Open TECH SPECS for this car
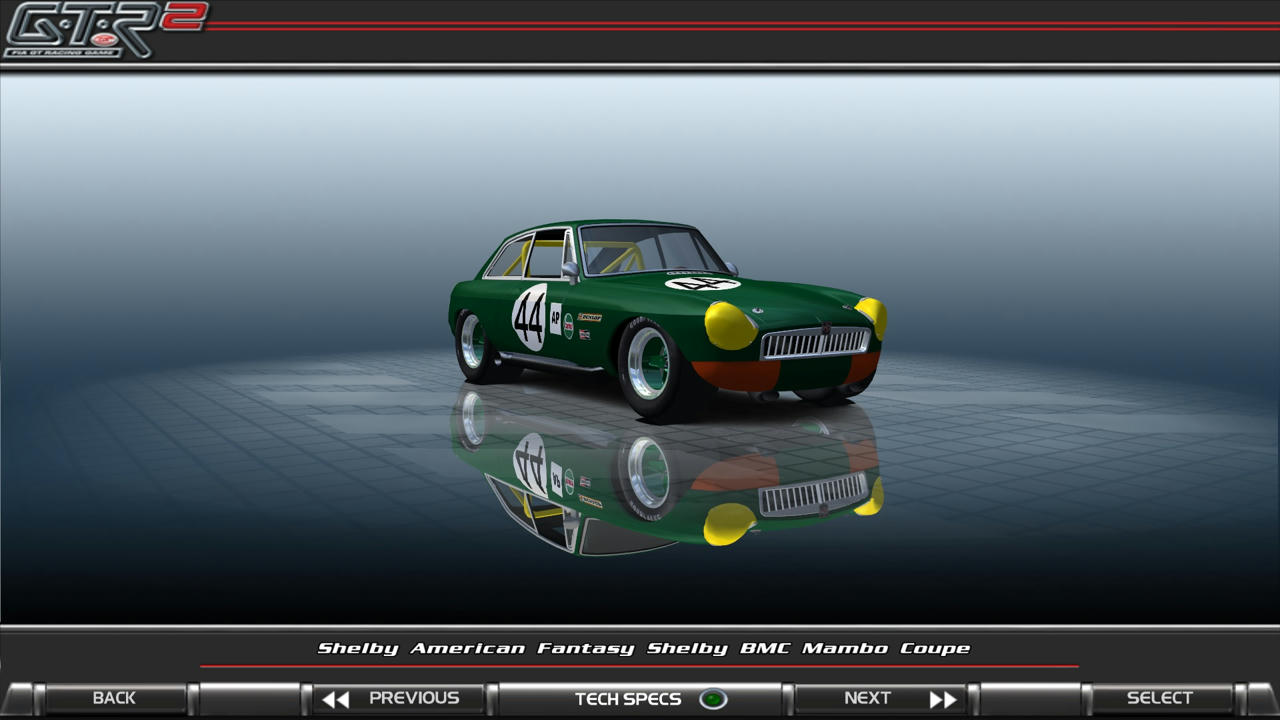 pos(640,698)
